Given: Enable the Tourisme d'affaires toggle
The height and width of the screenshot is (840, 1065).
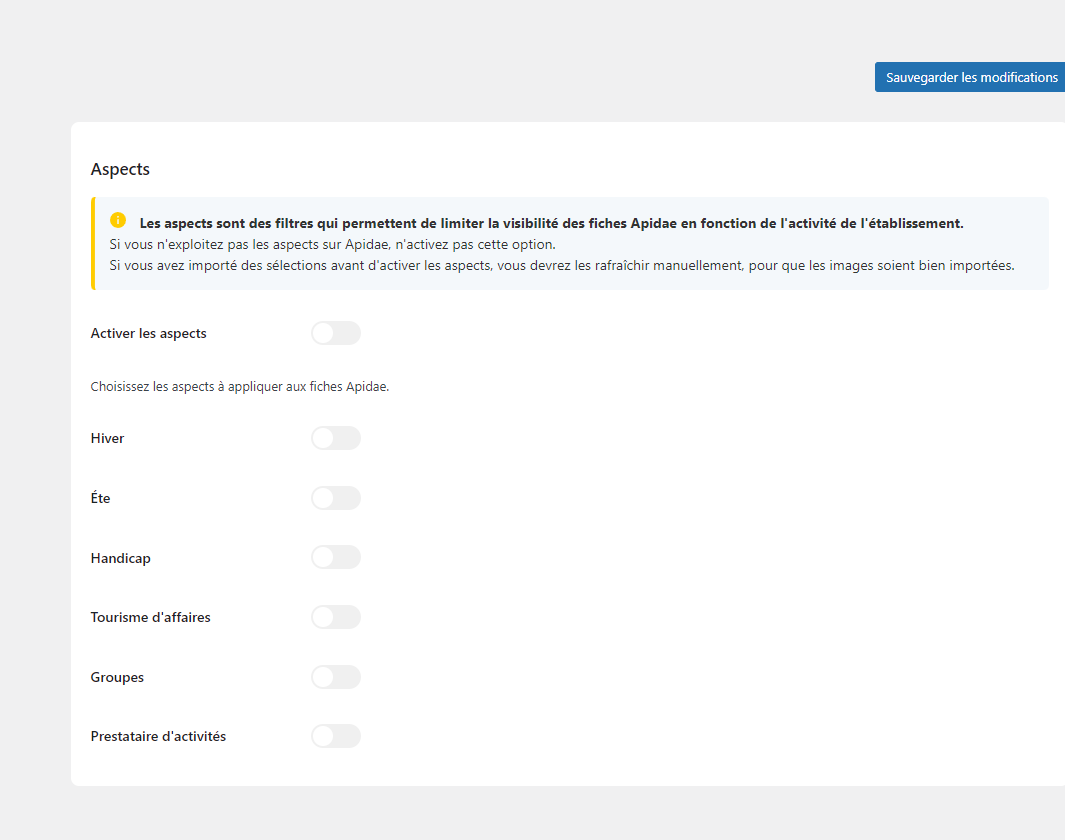Looking at the screenshot, I should 335,617.
